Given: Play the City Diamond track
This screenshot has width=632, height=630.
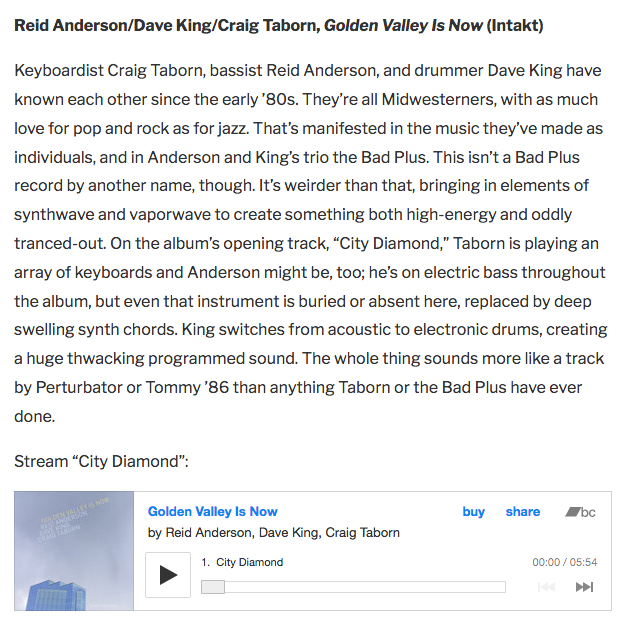Looking at the screenshot, I should 168,575.
